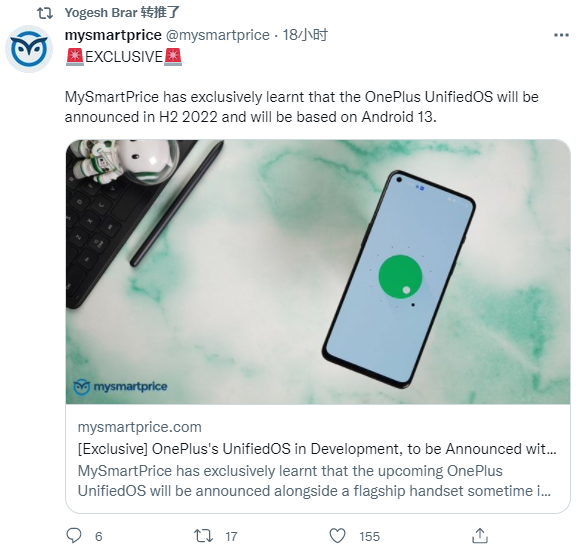Viewport: 580px width, 549px height.
Task: Retweet this post via the retweet icon
Action: tap(203, 536)
